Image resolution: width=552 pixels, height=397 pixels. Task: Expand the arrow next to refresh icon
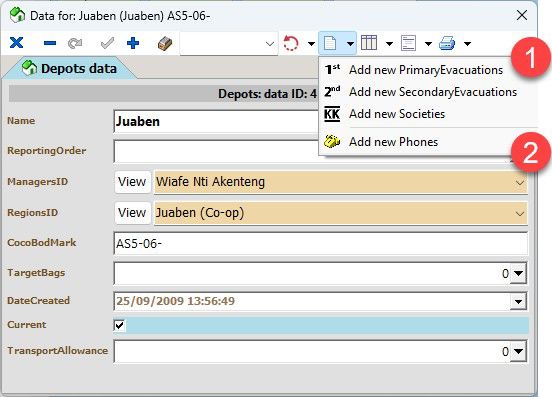coord(311,44)
